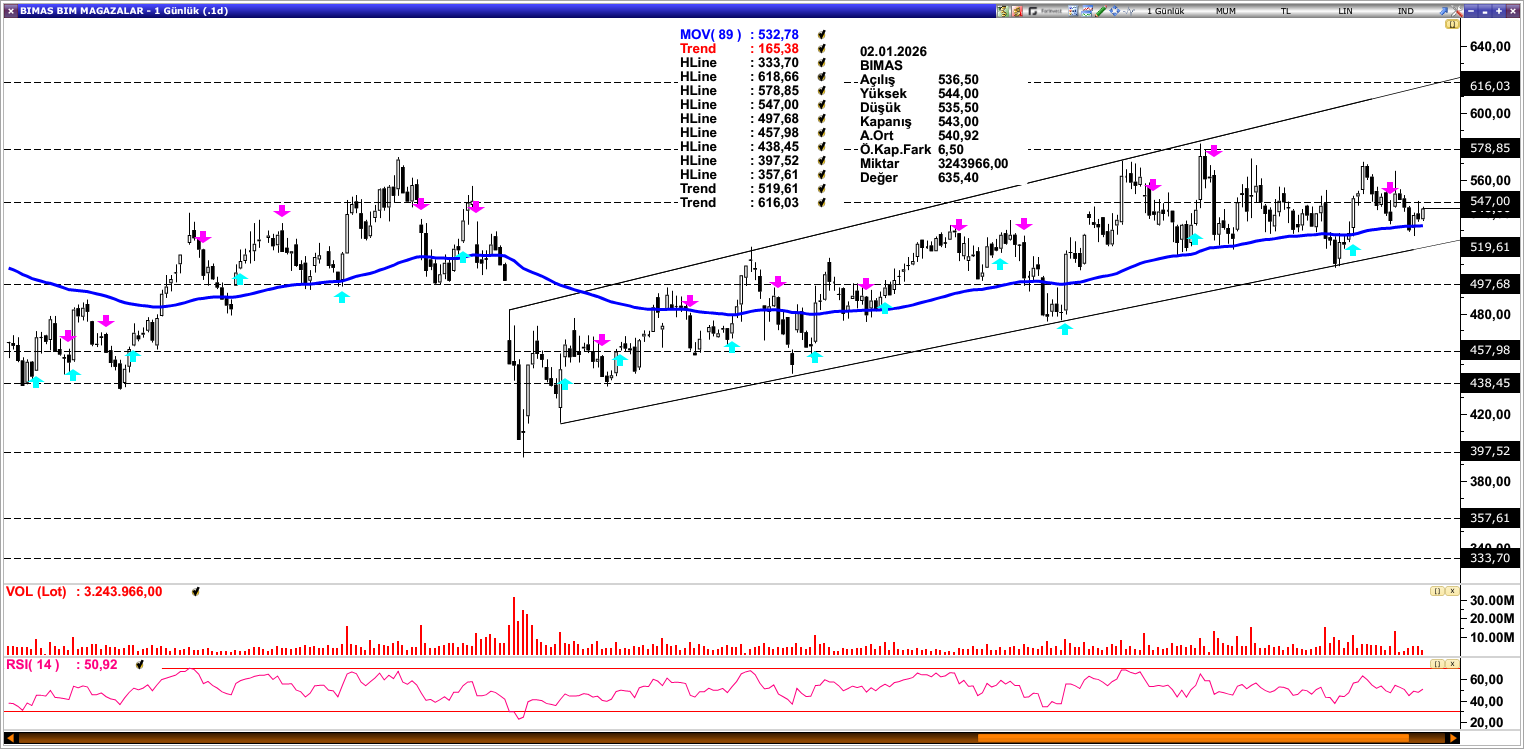Click the window title BIMAS BIM MAGAZALAR
This screenshot has height=749, width=1524.
[81, 10]
